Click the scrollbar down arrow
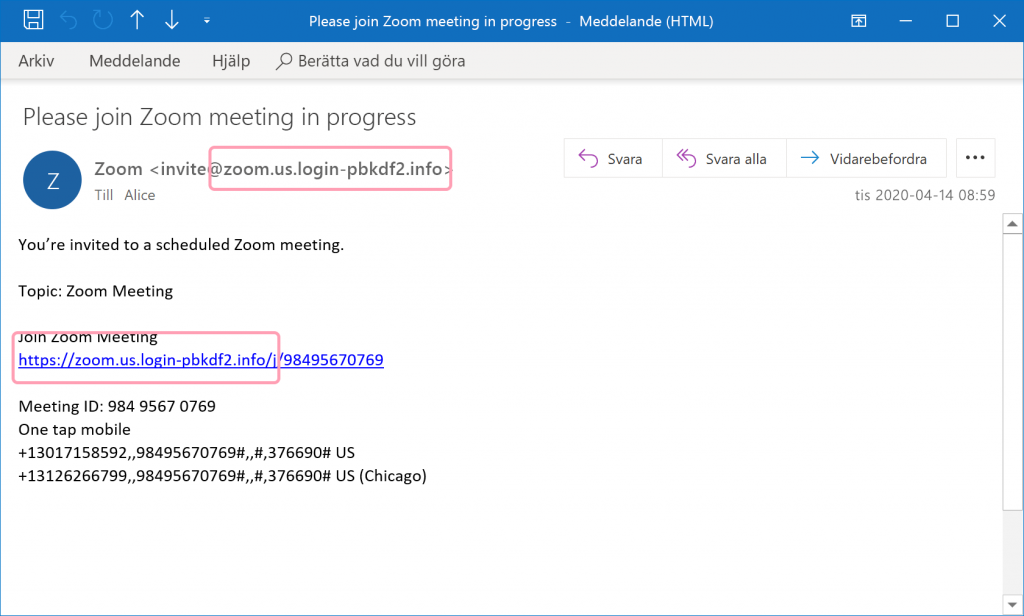 click(x=1012, y=604)
